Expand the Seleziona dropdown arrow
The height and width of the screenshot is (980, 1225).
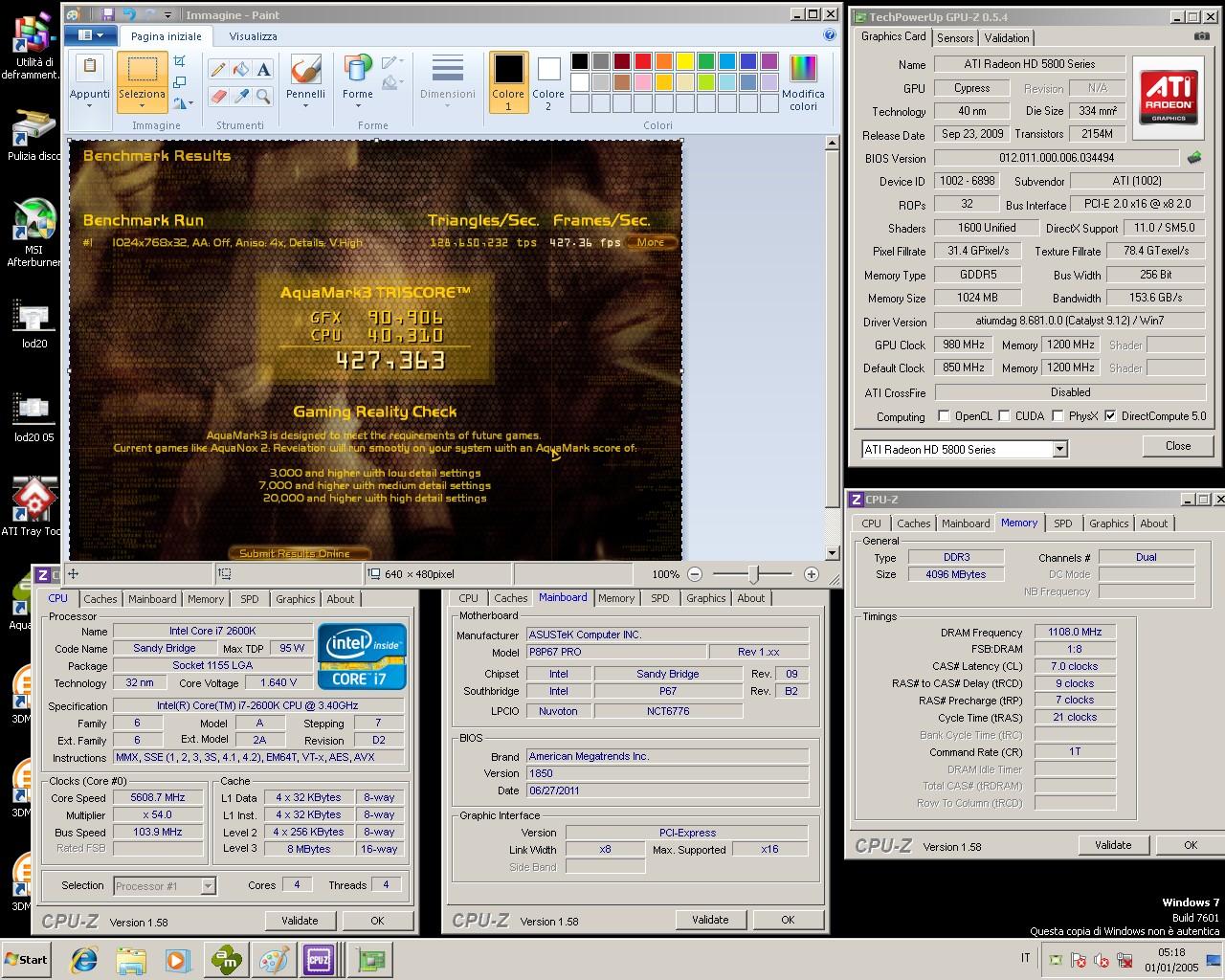(x=142, y=106)
